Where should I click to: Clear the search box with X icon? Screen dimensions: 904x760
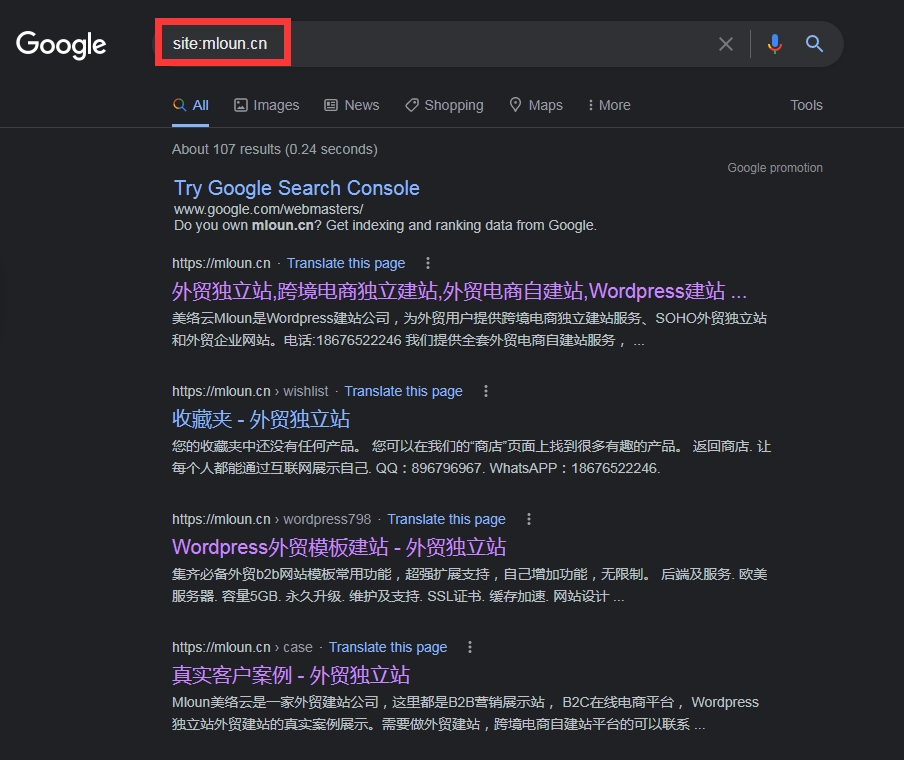coord(726,44)
